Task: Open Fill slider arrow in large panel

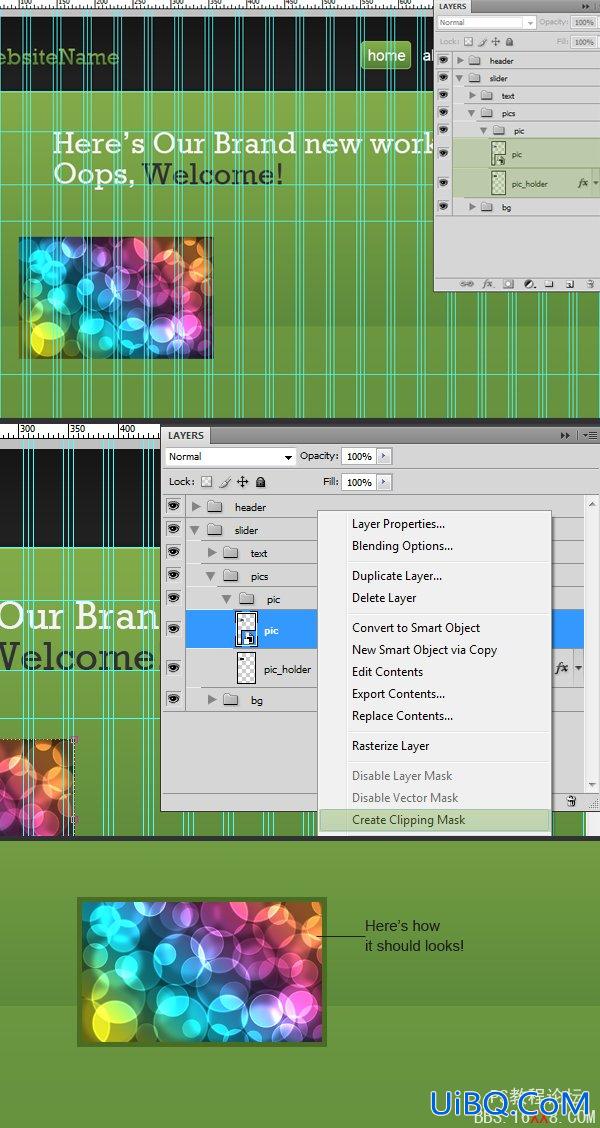Action: click(385, 482)
